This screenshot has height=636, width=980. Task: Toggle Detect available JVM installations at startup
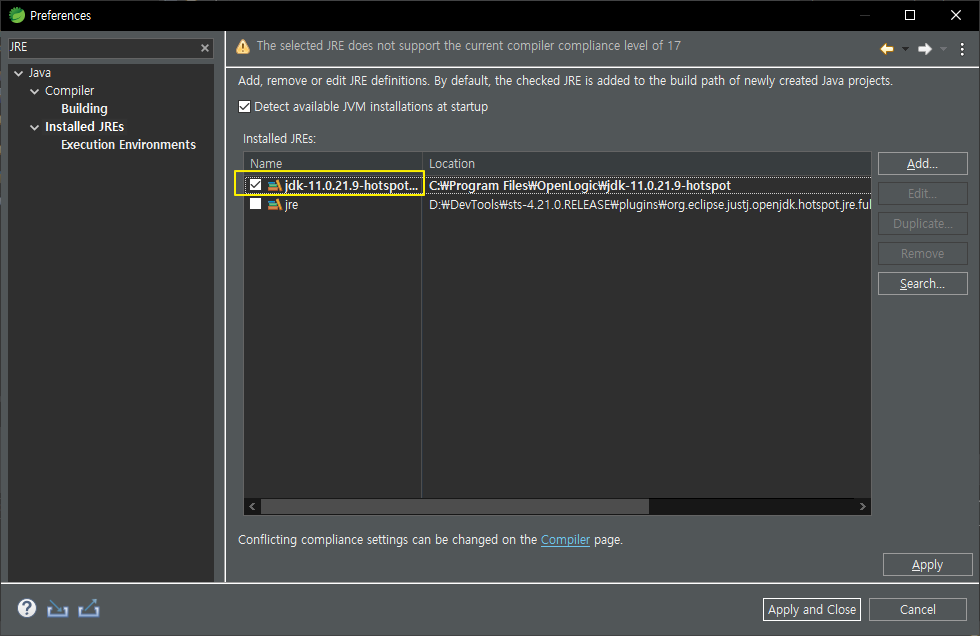click(244, 107)
